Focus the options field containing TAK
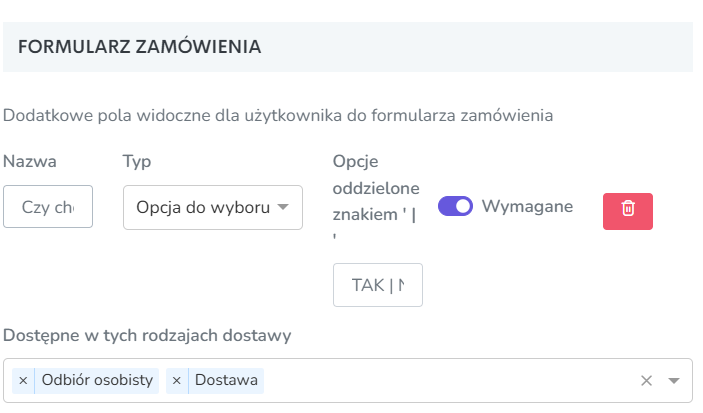This screenshot has width=703, height=413. point(378,285)
